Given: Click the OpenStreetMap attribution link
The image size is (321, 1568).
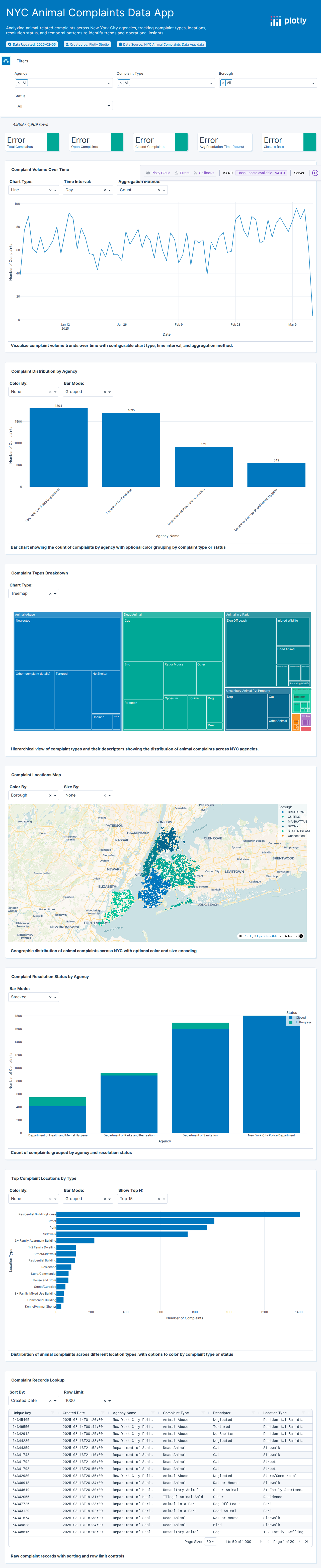Looking at the screenshot, I should 268,936.
